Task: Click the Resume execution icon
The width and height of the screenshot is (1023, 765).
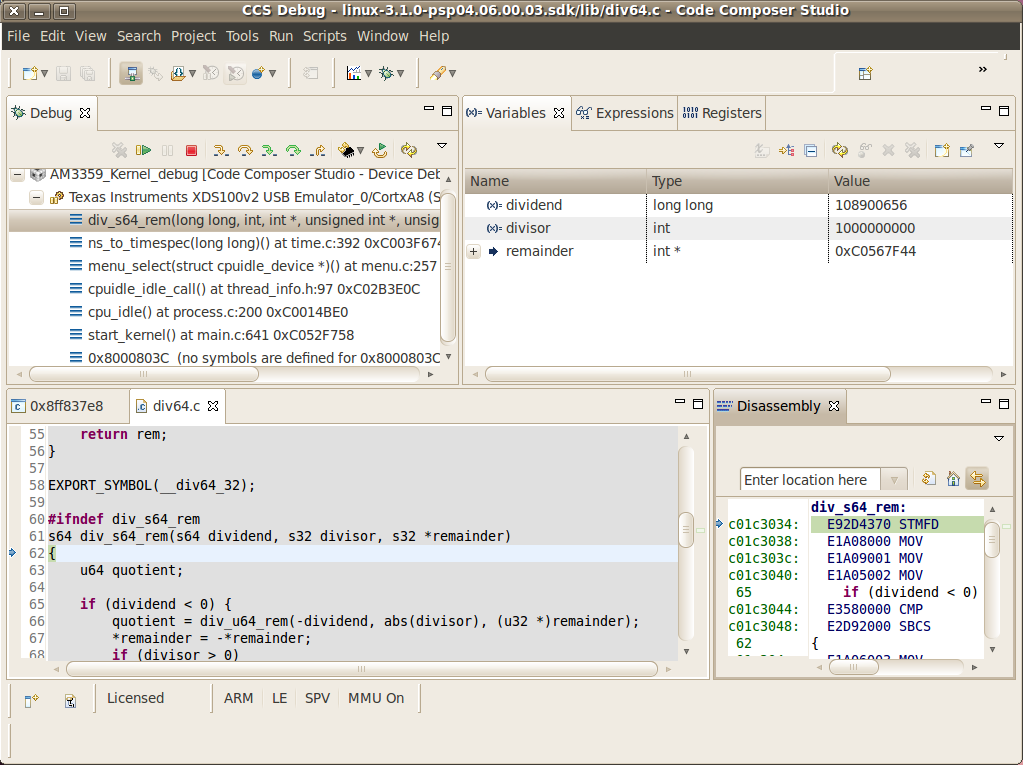Action: pos(142,150)
